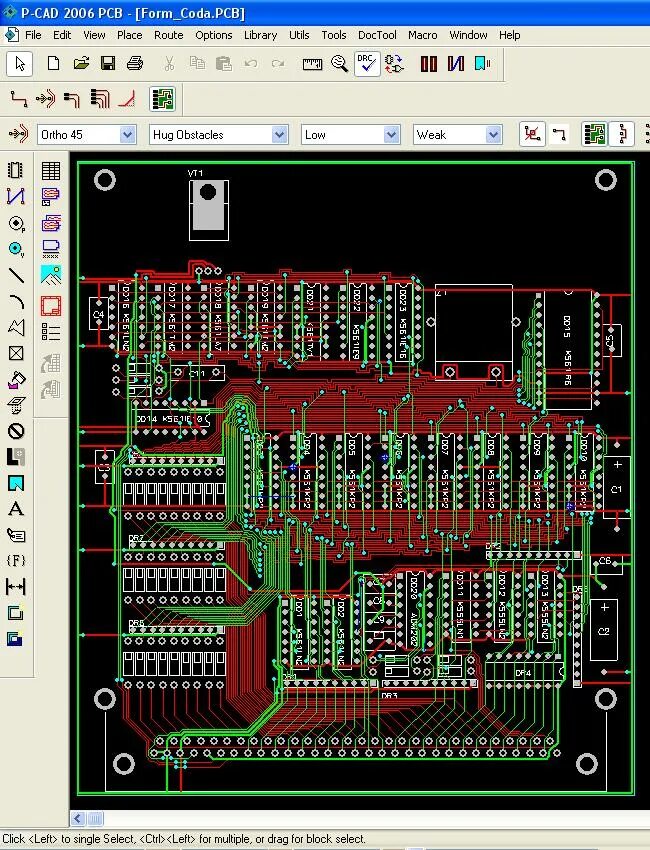Select the Place Cutout tool
This screenshot has height=850, width=650.
(16, 405)
